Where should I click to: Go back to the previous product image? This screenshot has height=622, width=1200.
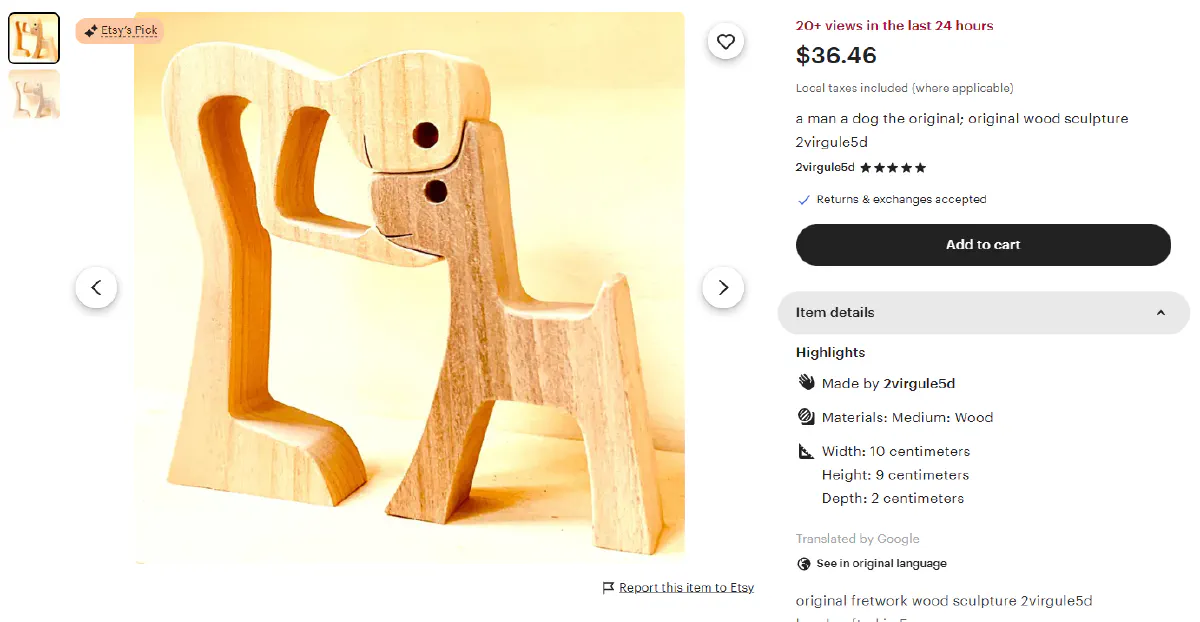click(x=96, y=287)
